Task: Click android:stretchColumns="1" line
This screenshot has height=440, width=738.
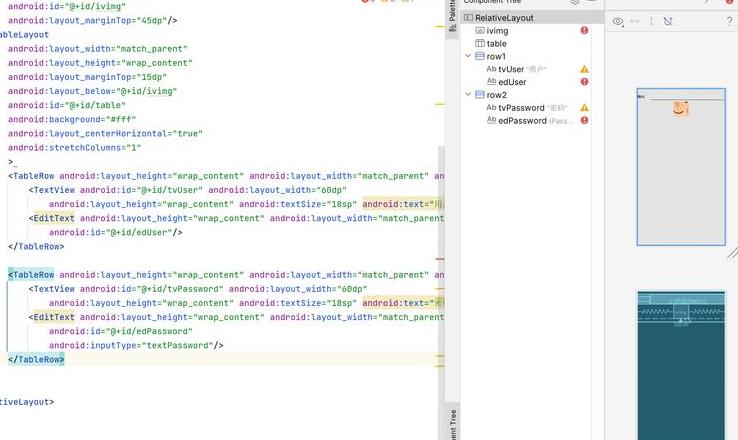Action: 74,148
